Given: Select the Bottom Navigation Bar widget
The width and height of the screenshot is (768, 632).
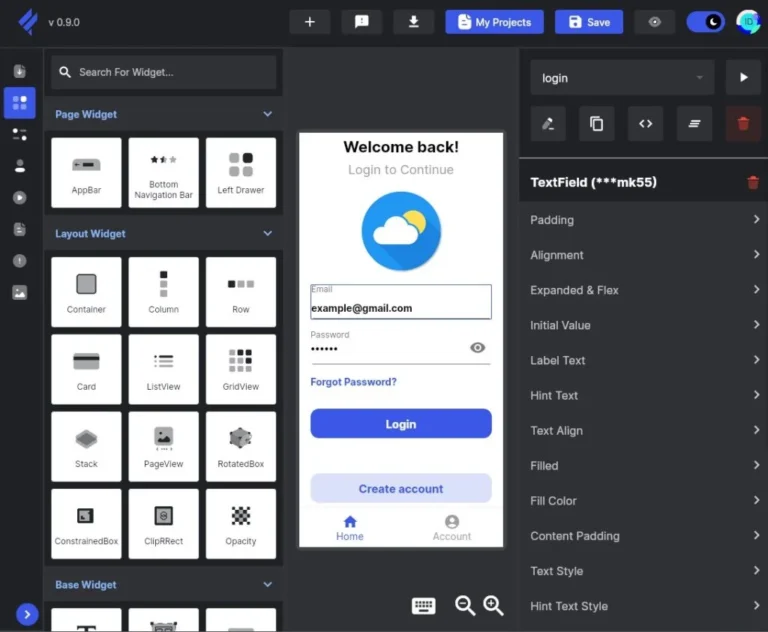Looking at the screenshot, I should pos(164,172).
